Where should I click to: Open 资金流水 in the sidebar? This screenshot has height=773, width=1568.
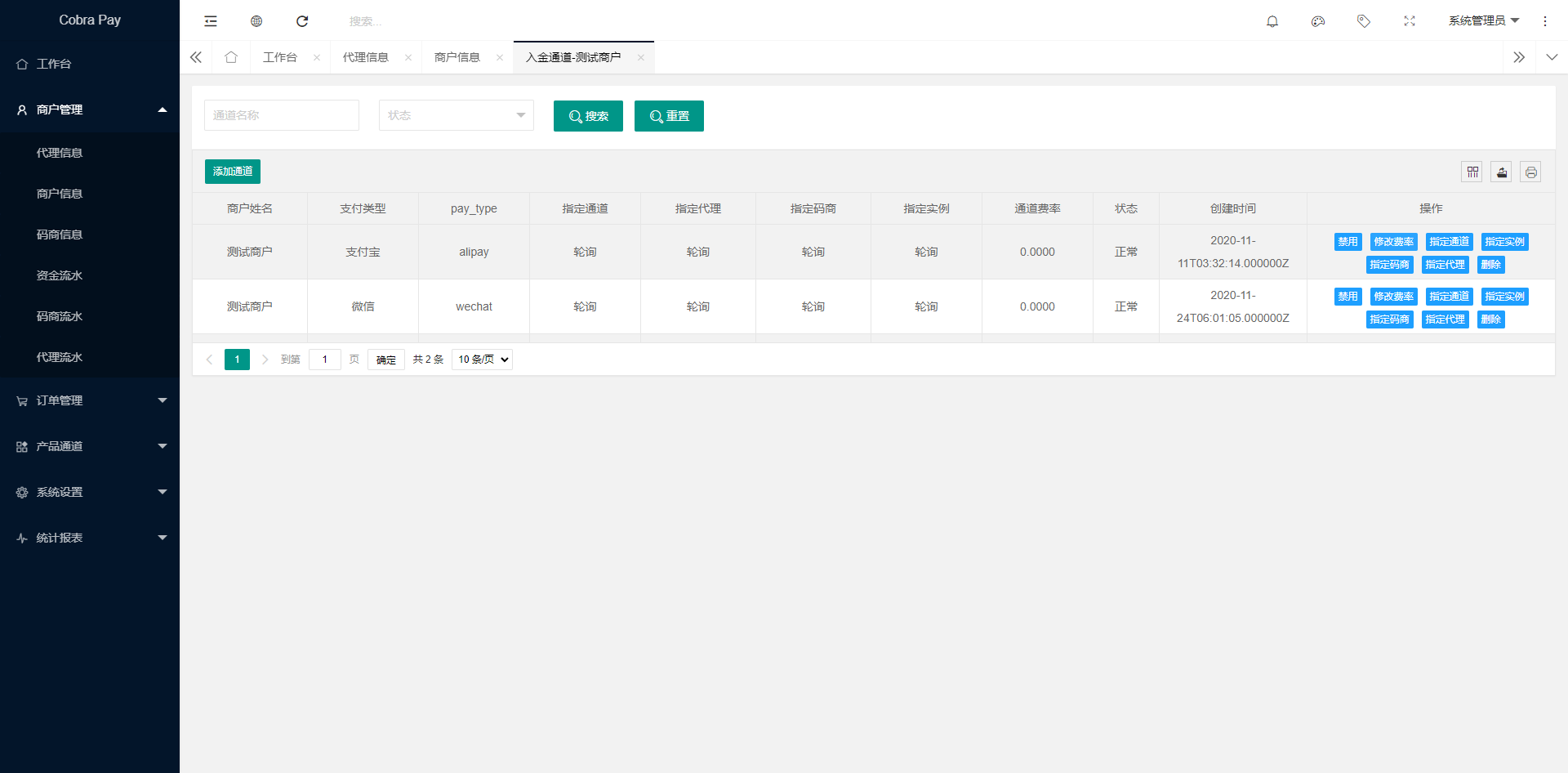(x=90, y=275)
